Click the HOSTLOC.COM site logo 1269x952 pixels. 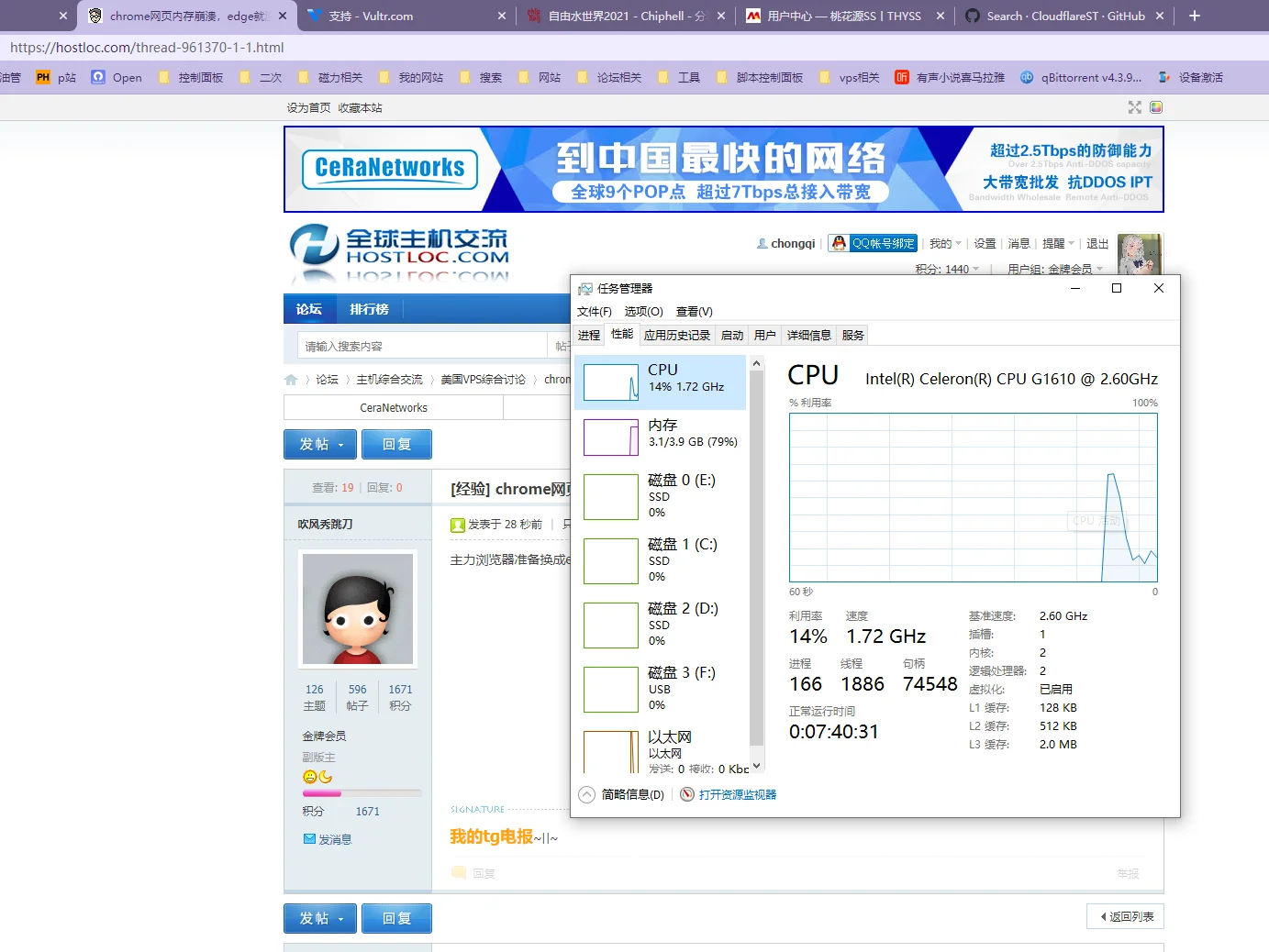(398, 255)
